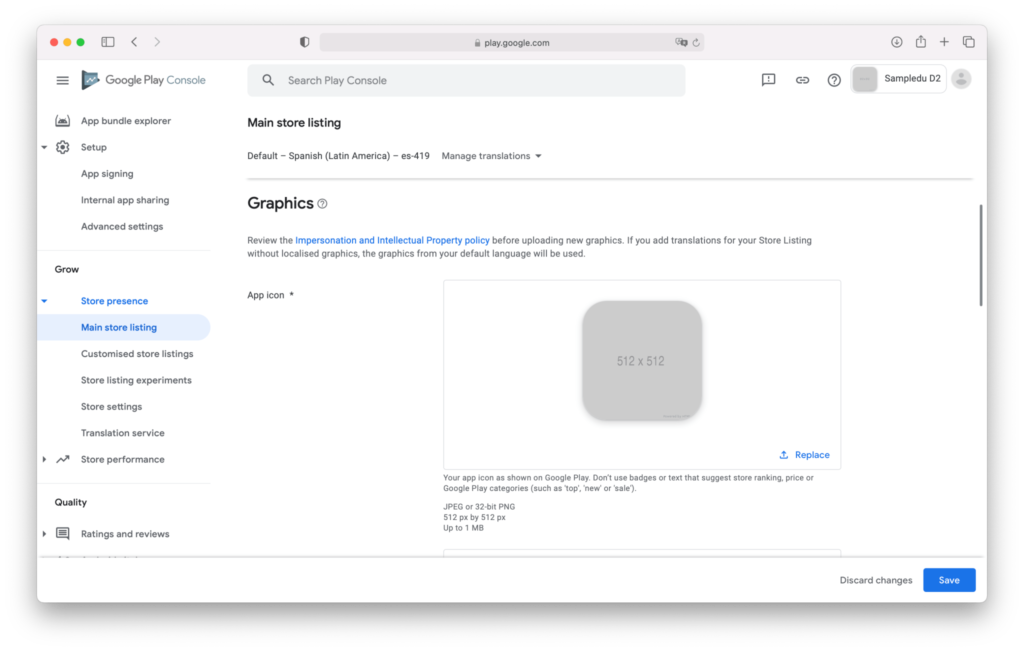Select Main store listing in the sidebar
The image size is (1024, 651).
[x=118, y=327]
